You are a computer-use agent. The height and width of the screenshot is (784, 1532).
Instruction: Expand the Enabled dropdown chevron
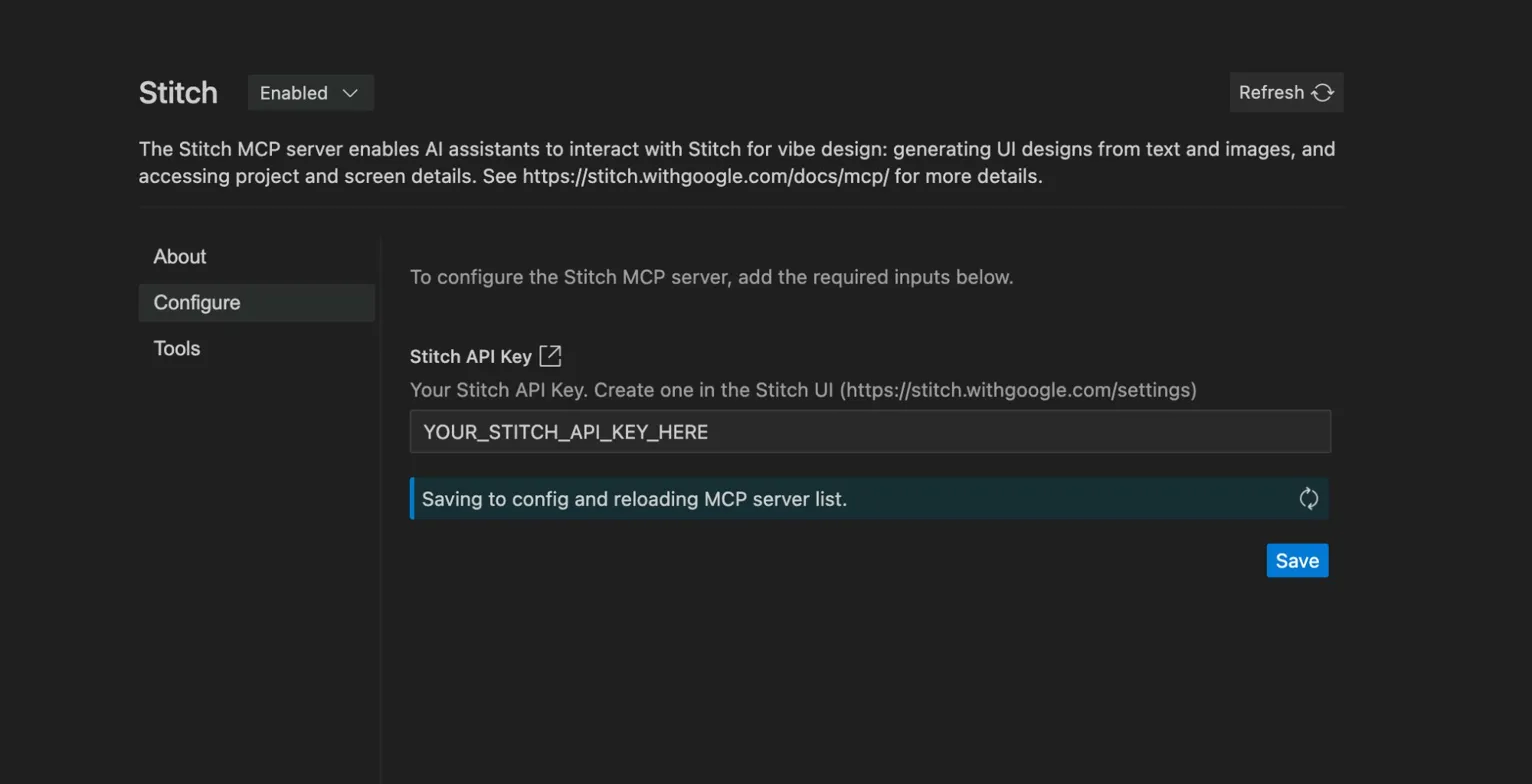coord(350,93)
